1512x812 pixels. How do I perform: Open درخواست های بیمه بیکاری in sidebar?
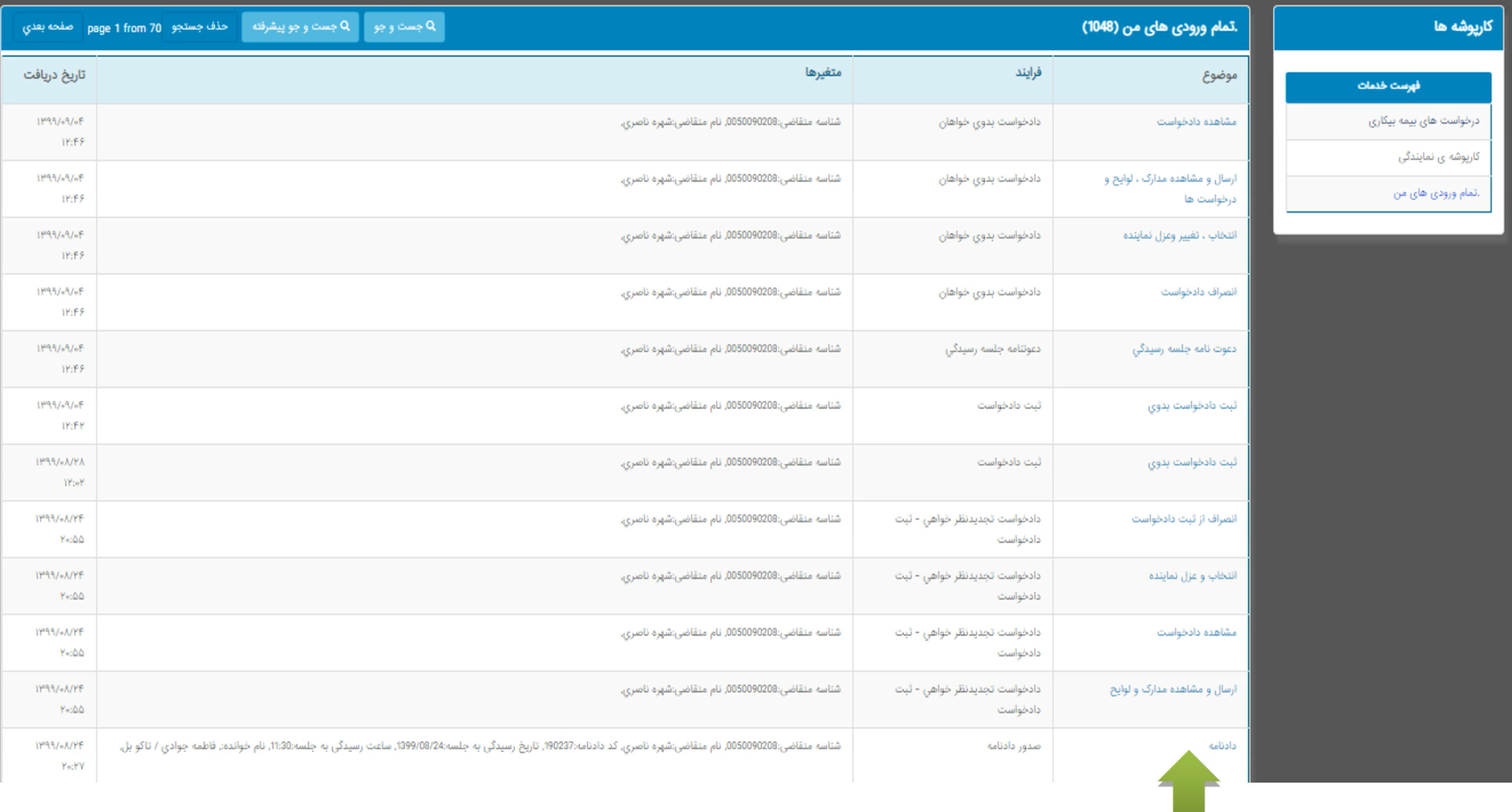[1423, 121]
